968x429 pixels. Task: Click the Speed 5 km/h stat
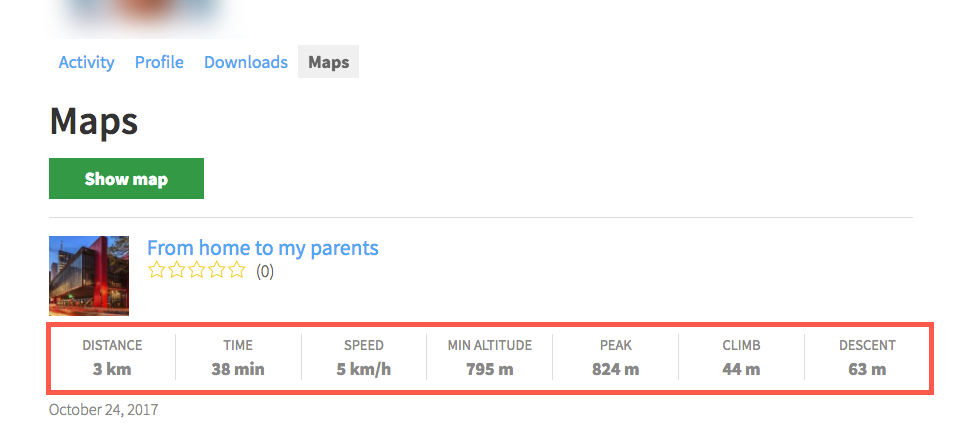coord(364,357)
